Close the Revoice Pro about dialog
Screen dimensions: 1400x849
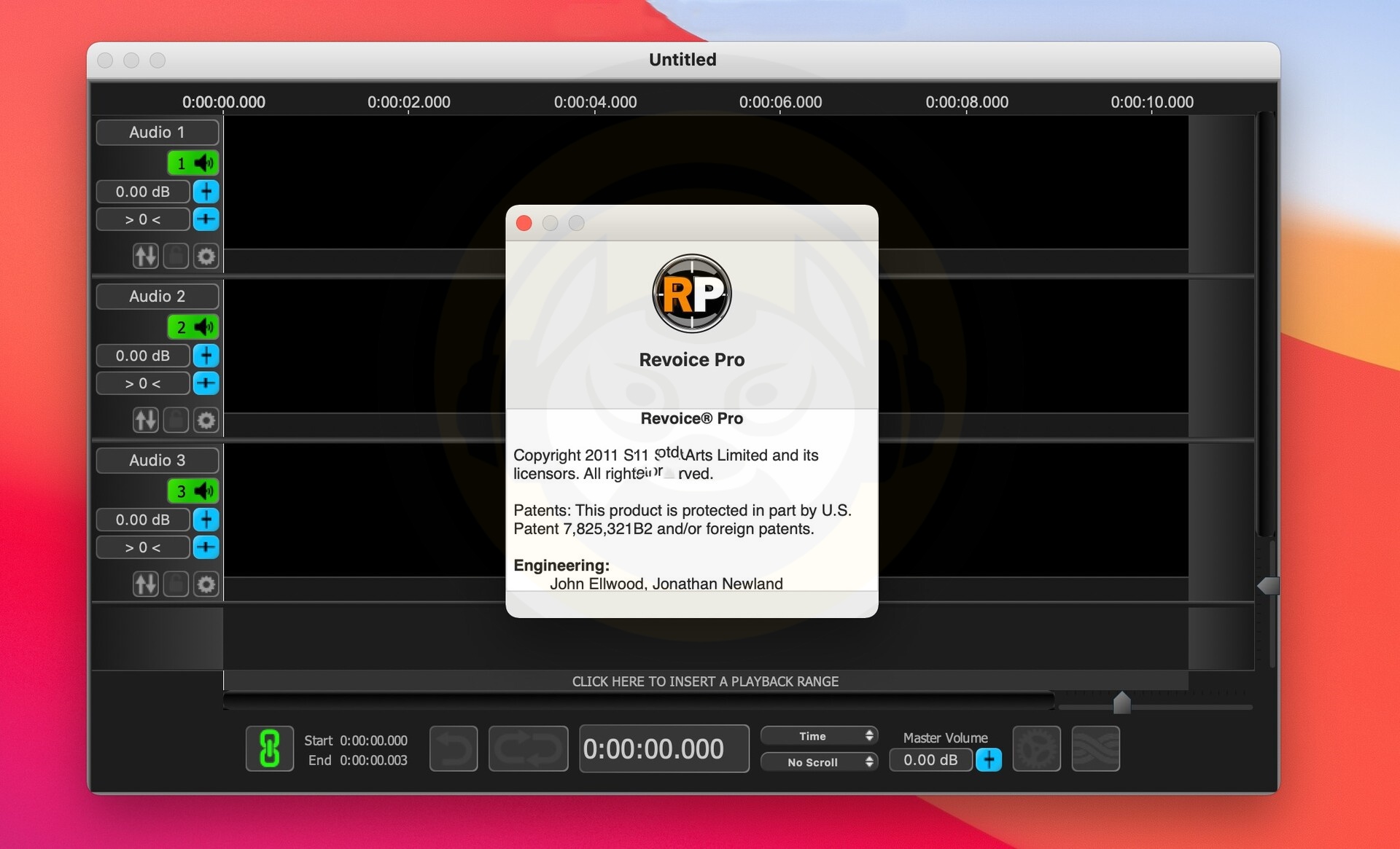click(x=524, y=223)
